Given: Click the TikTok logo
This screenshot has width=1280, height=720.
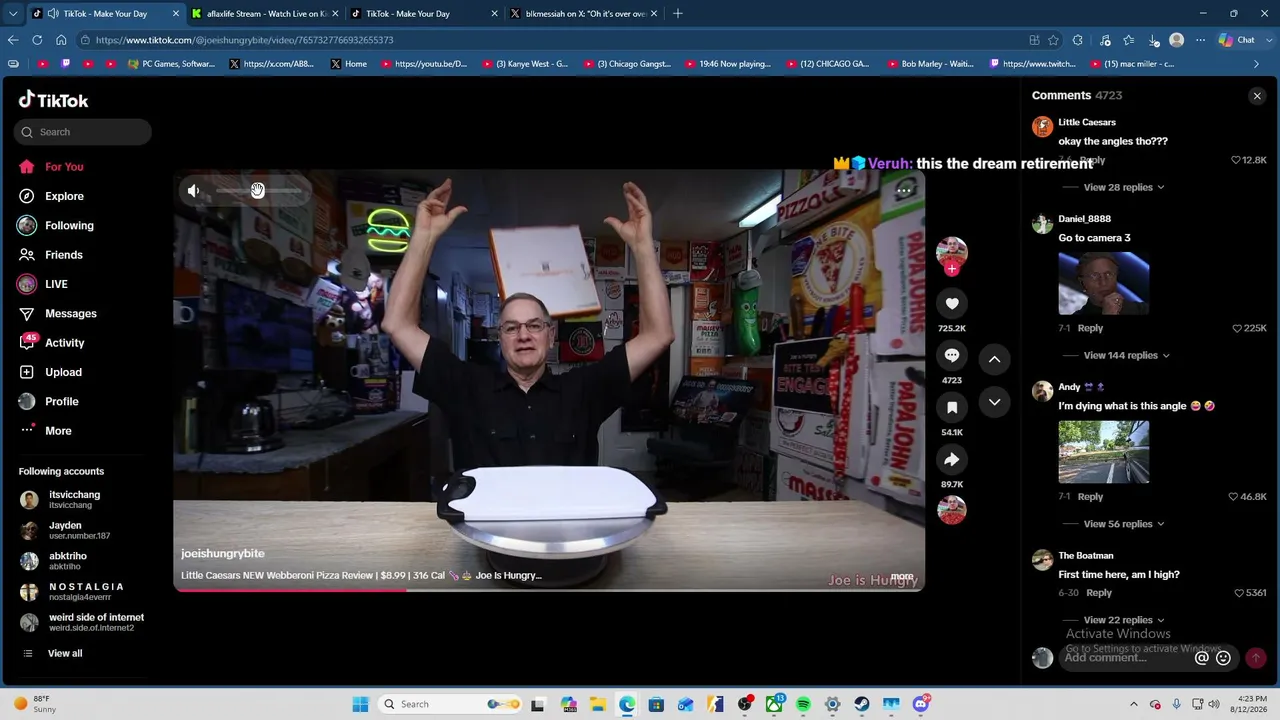Looking at the screenshot, I should tap(54, 100).
